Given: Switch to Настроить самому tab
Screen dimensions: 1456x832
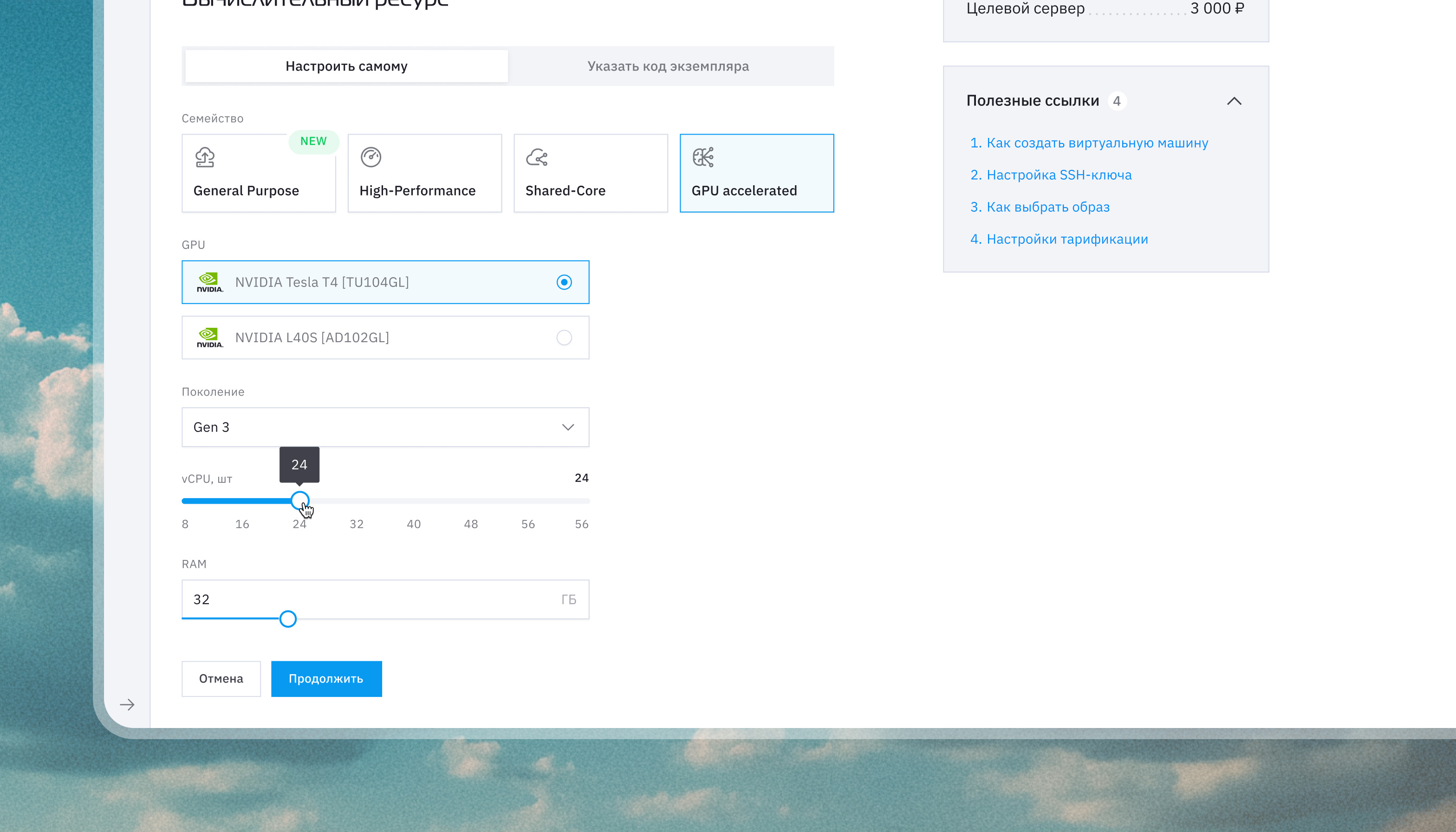Looking at the screenshot, I should click(x=346, y=66).
